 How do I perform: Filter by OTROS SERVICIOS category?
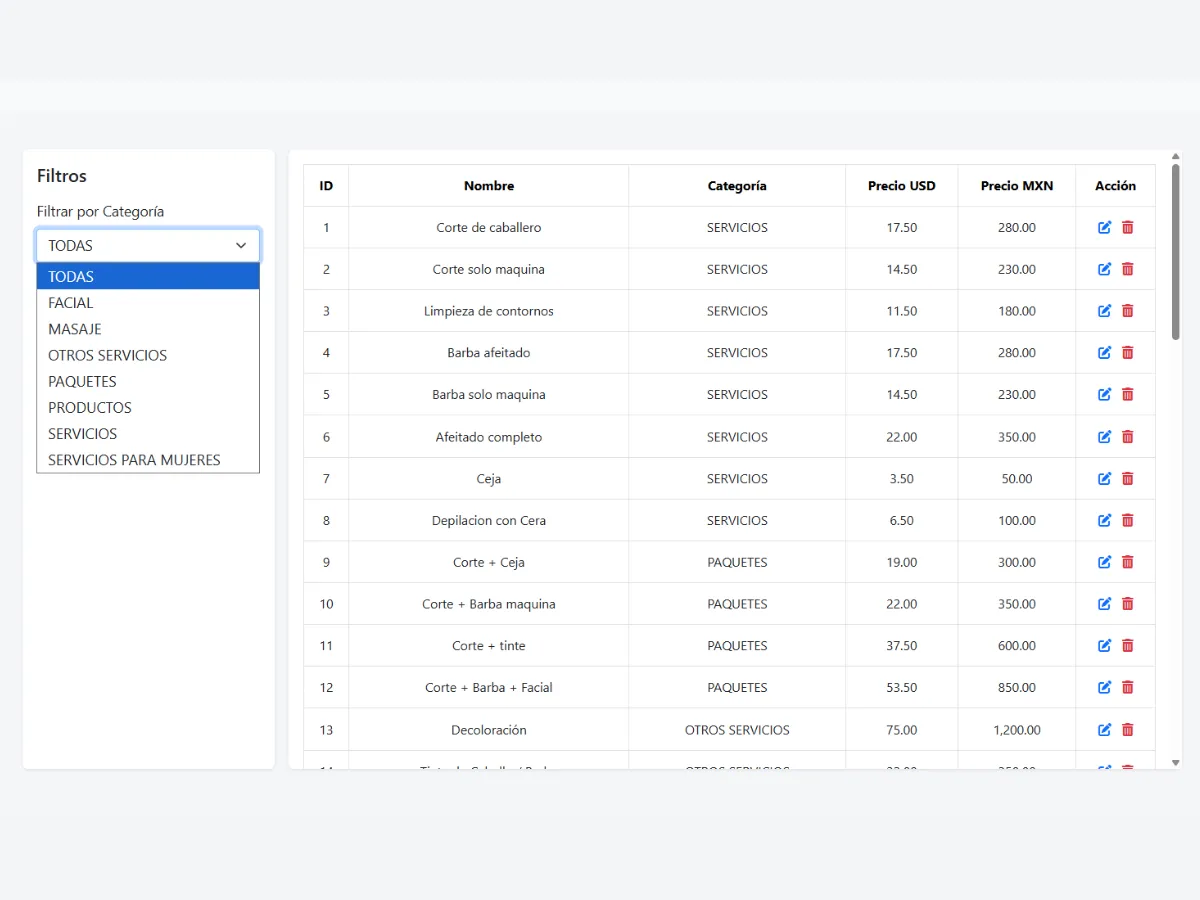107,355
